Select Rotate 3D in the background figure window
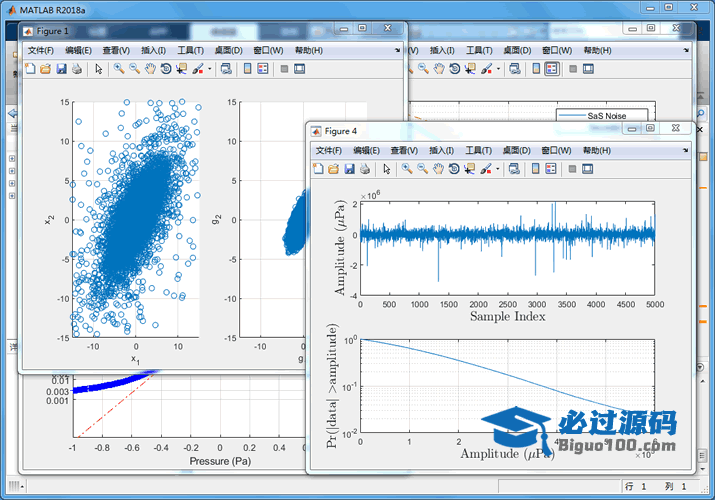The image size is (715, 500). (x=455, y=69)
